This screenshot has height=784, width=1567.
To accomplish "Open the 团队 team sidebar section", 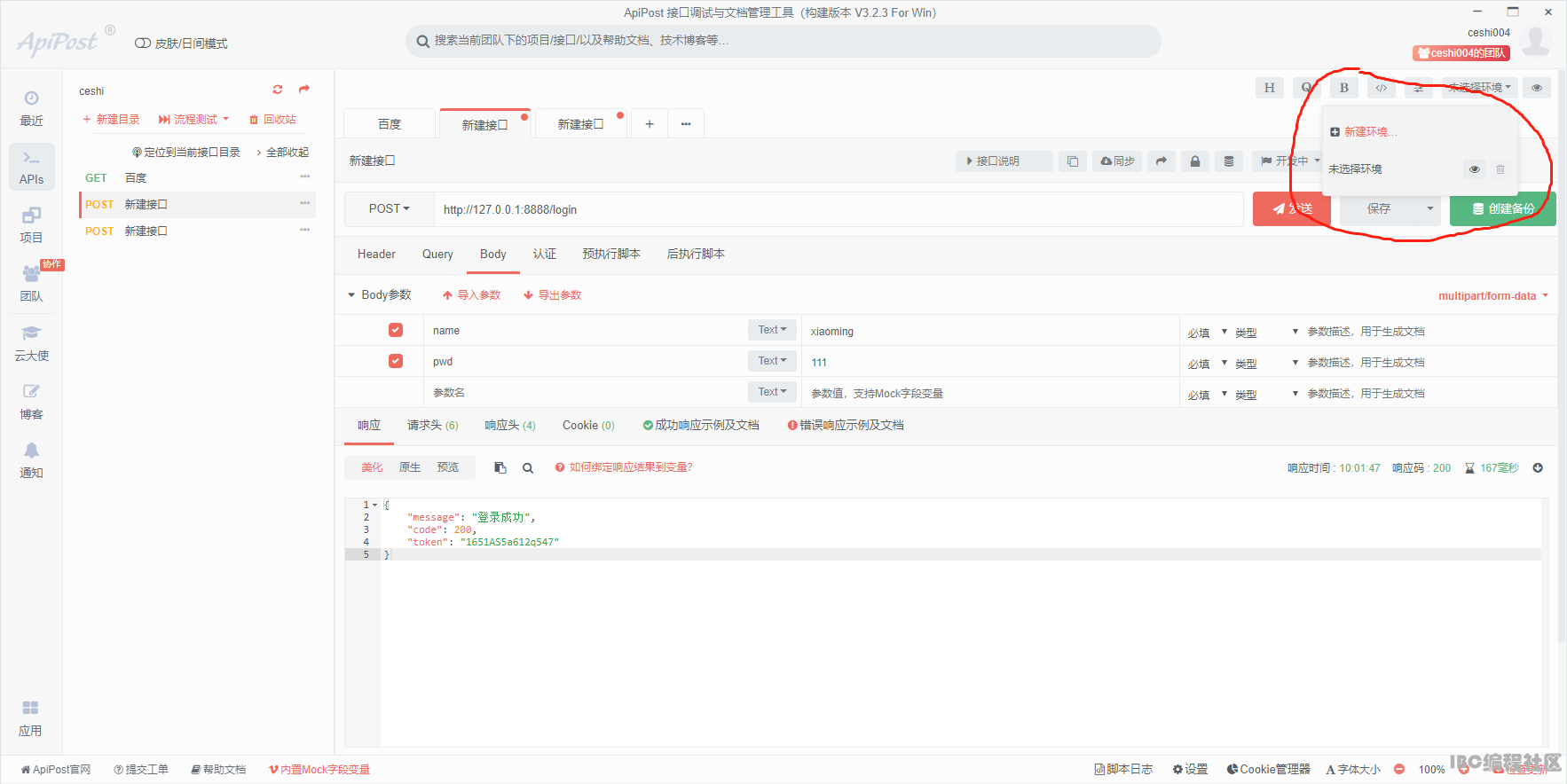I will pyautogui.click(x=31, y=284).
